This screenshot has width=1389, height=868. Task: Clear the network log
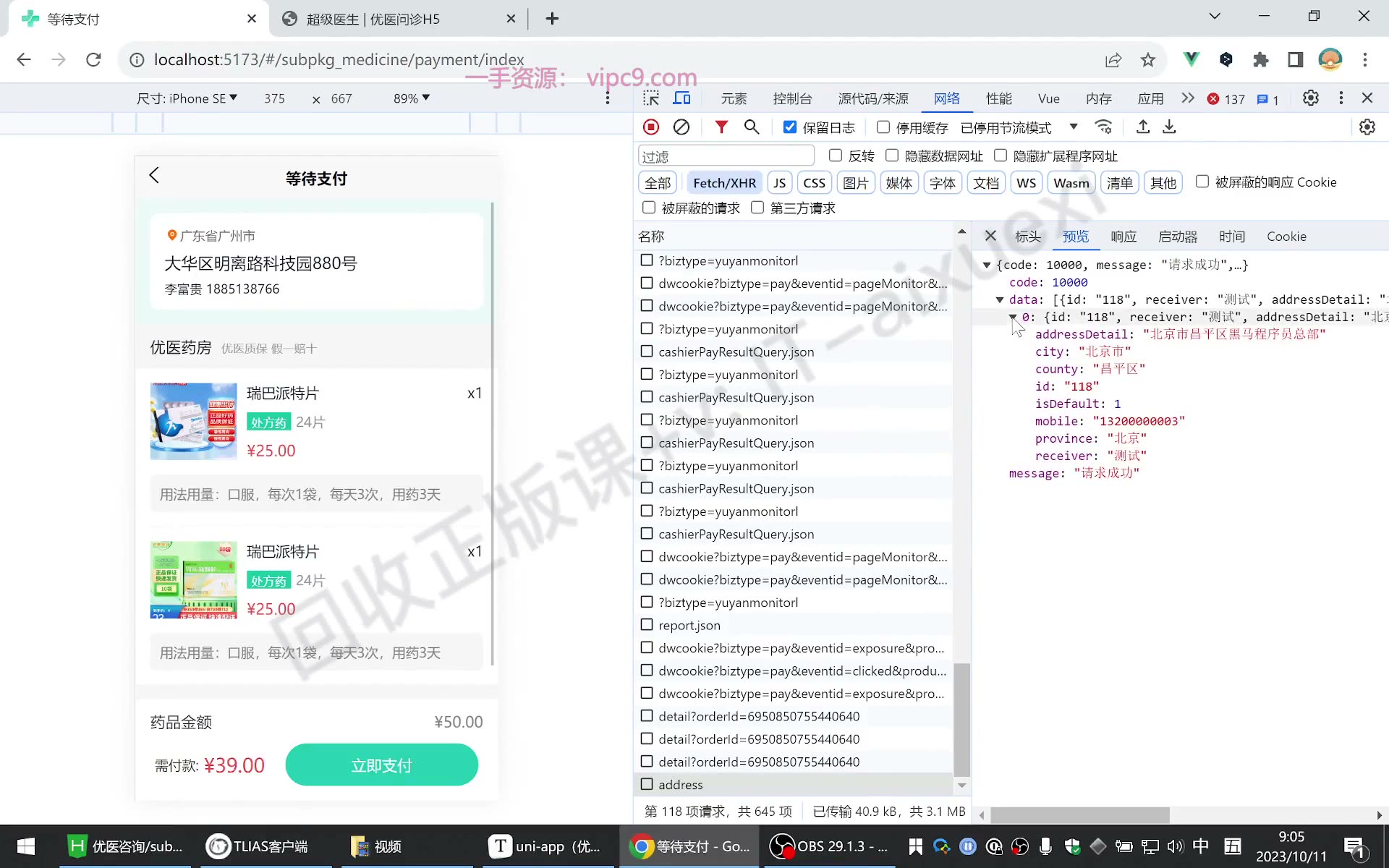pos(681,127)
